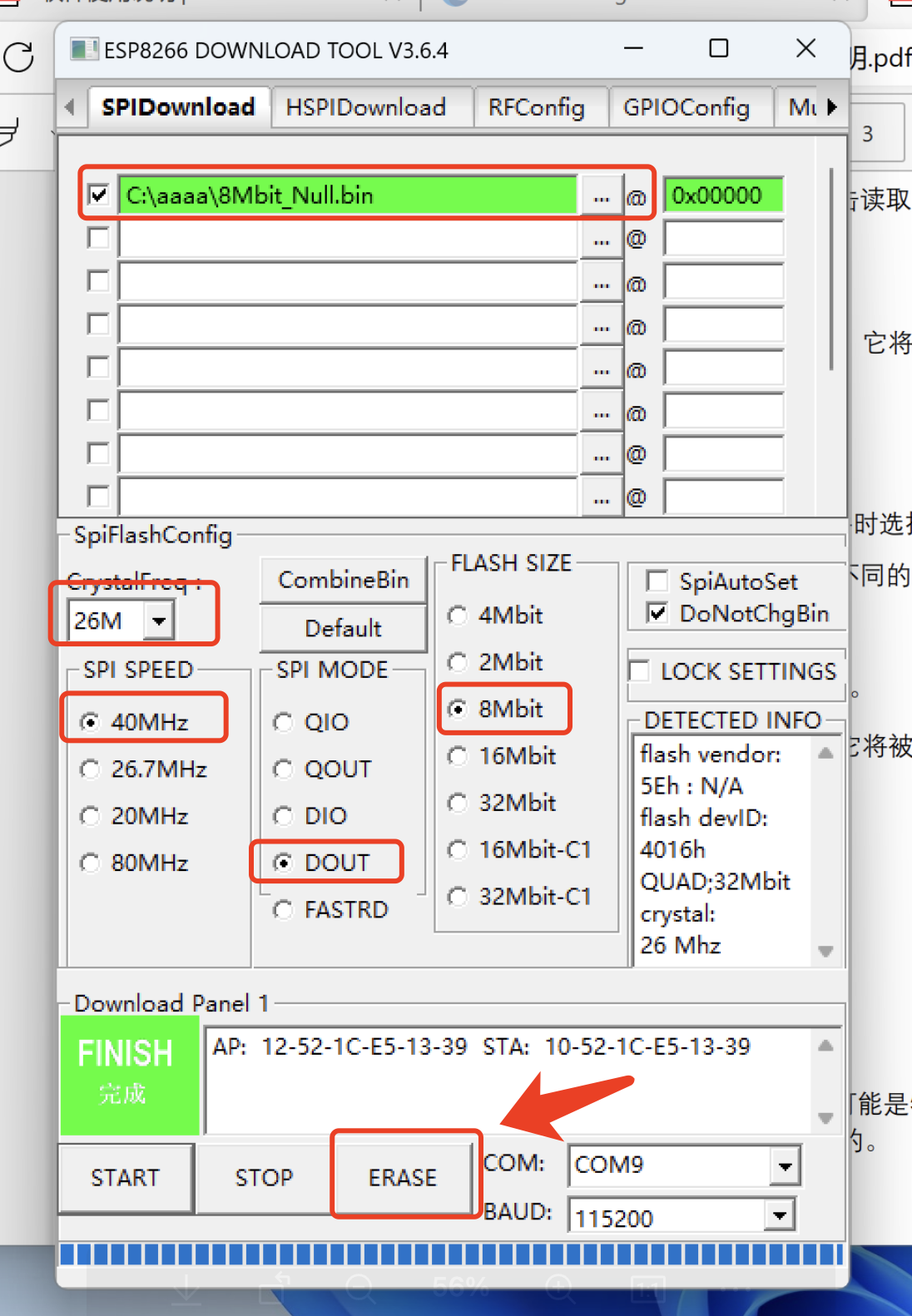Click the file list vertical scrollbar
This screenshot has height=1316, width=912.
830,270
